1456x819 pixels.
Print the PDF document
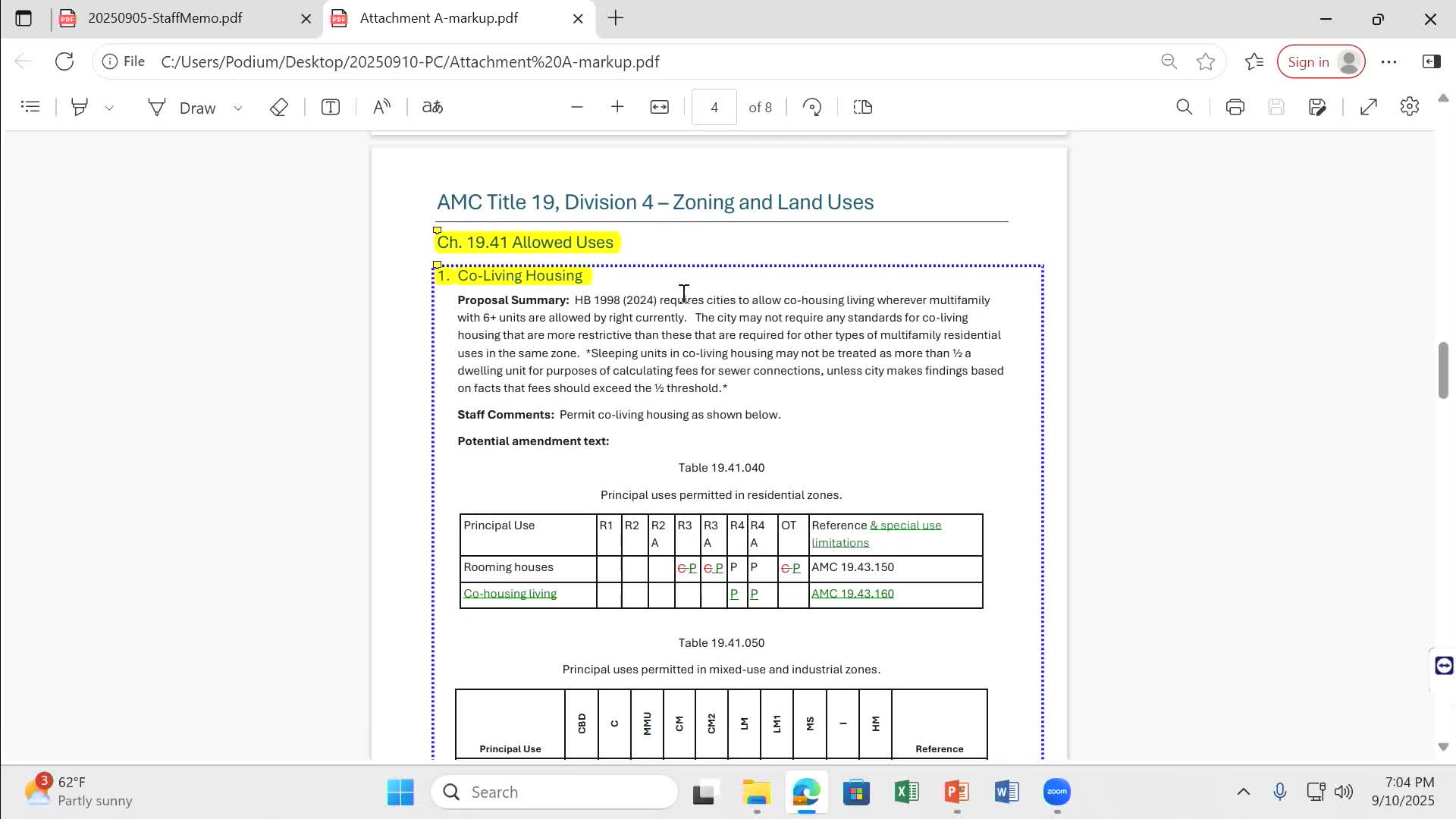pos(1235,107)
